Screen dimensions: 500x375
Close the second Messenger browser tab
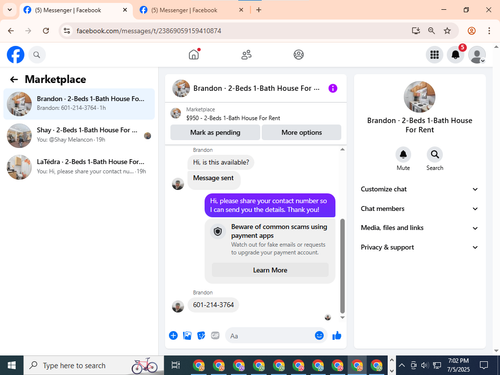(x=241, y=10)
